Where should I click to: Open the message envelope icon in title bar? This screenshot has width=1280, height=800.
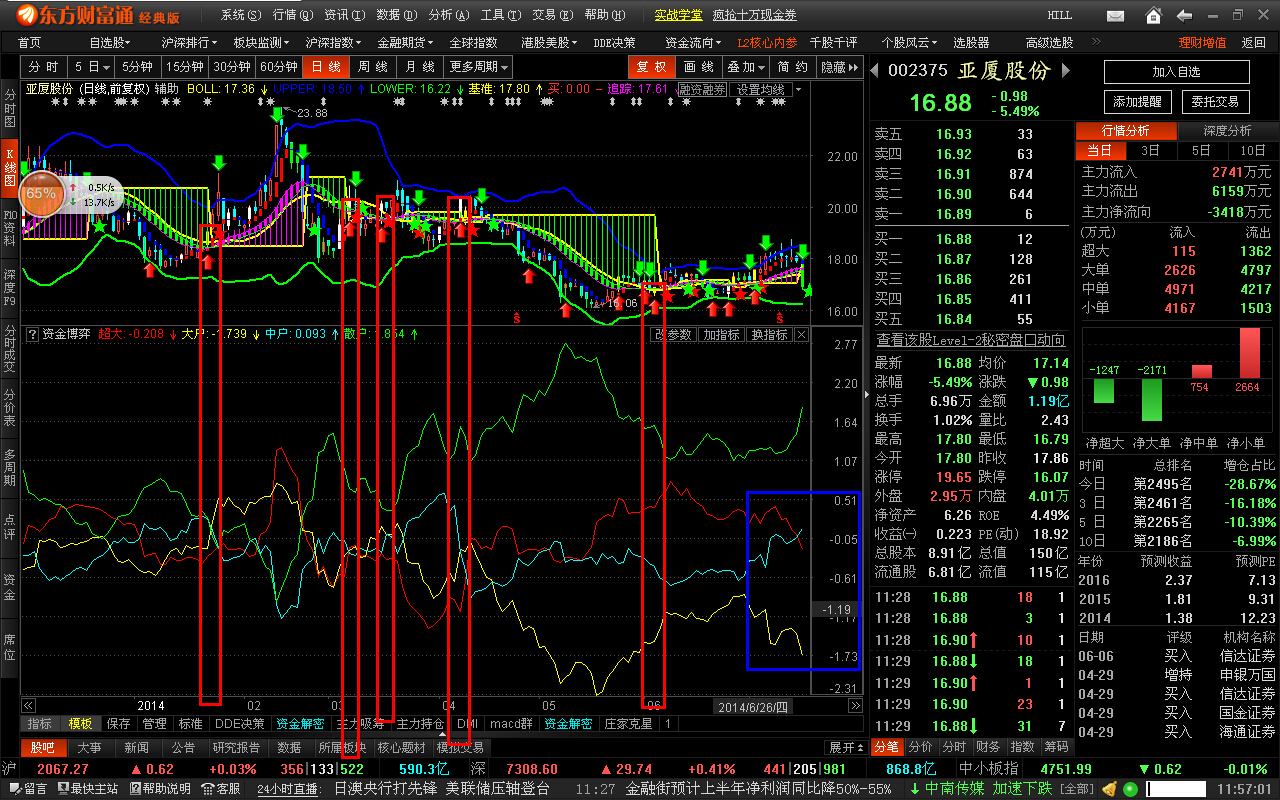point(1116,15)
